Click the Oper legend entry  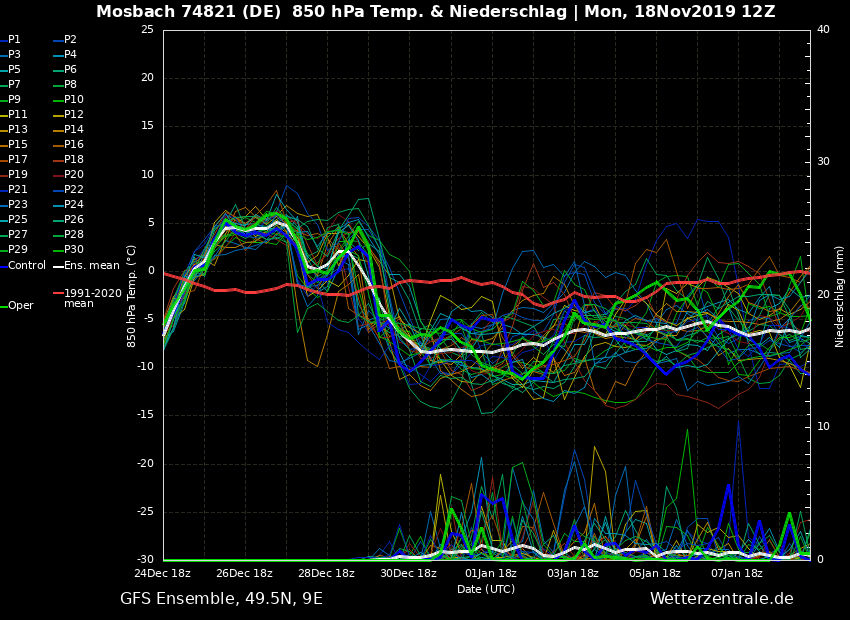point(20,306)
